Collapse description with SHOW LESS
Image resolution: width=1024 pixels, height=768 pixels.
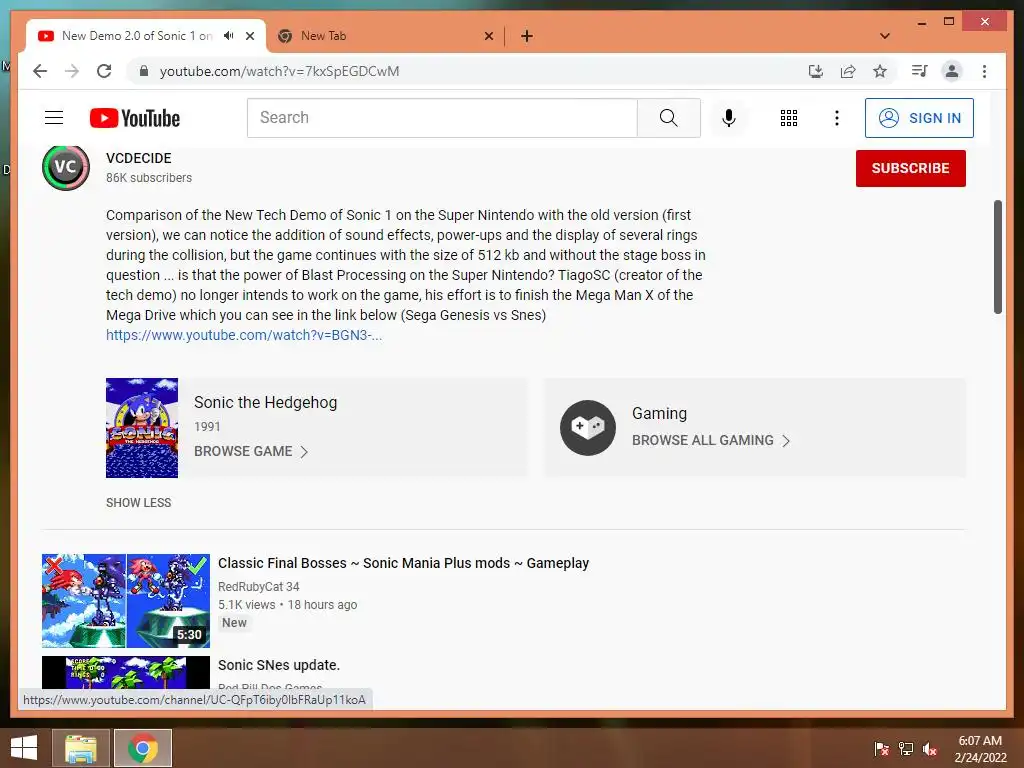(x=138, y=503)
